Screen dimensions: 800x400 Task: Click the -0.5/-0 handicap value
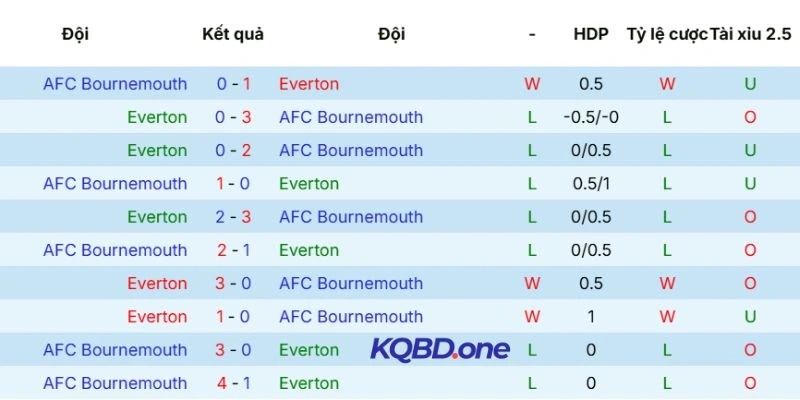(x=591, y=117)
